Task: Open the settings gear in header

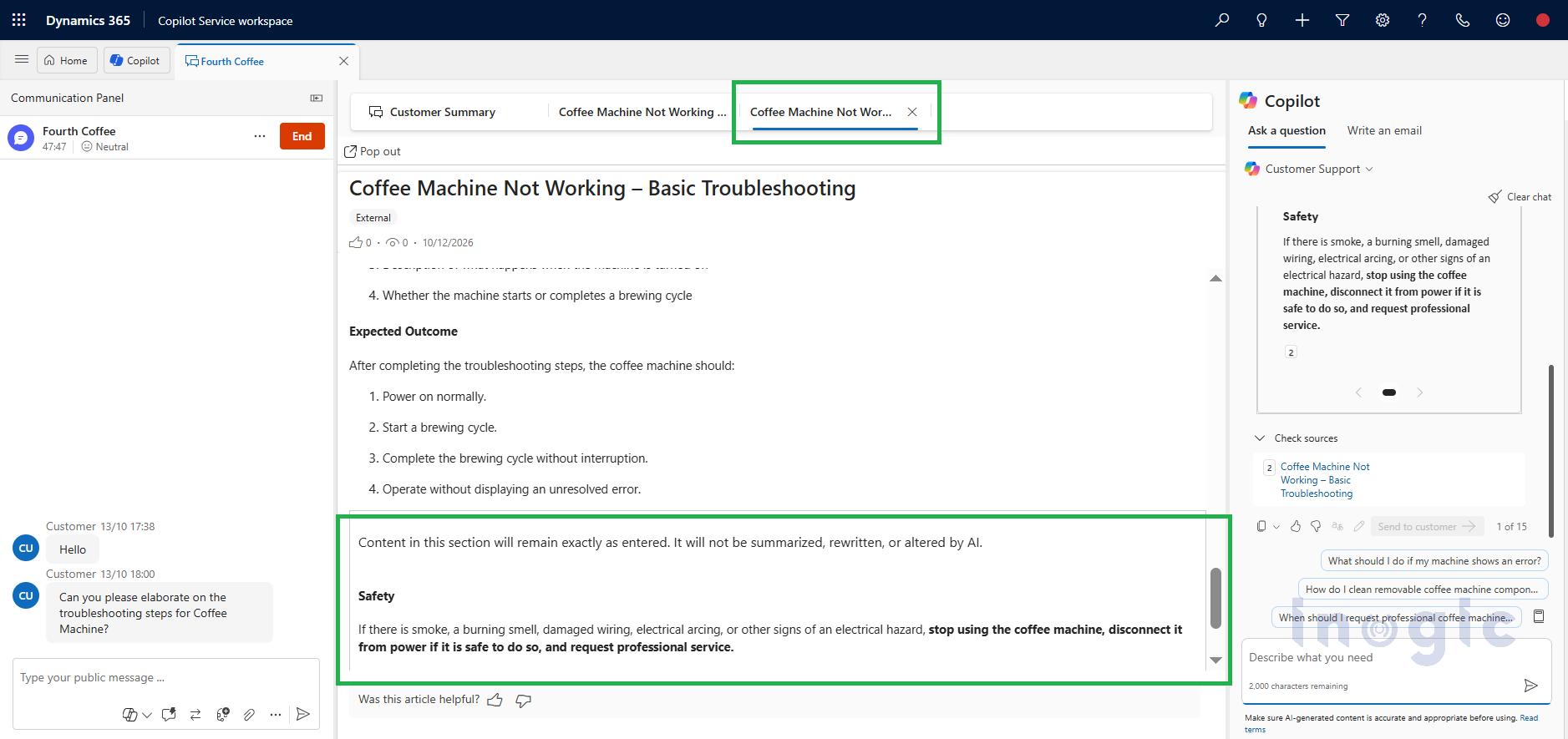Action: tap(1383, 20)
